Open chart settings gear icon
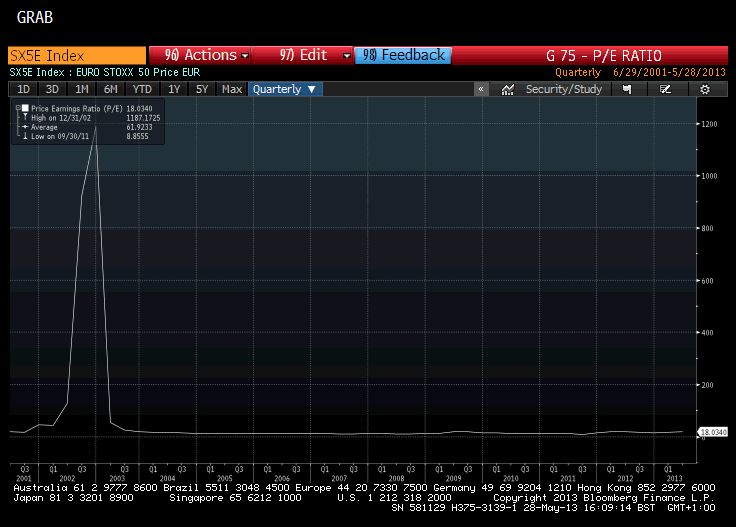736x527 pixels. [705, 89]
